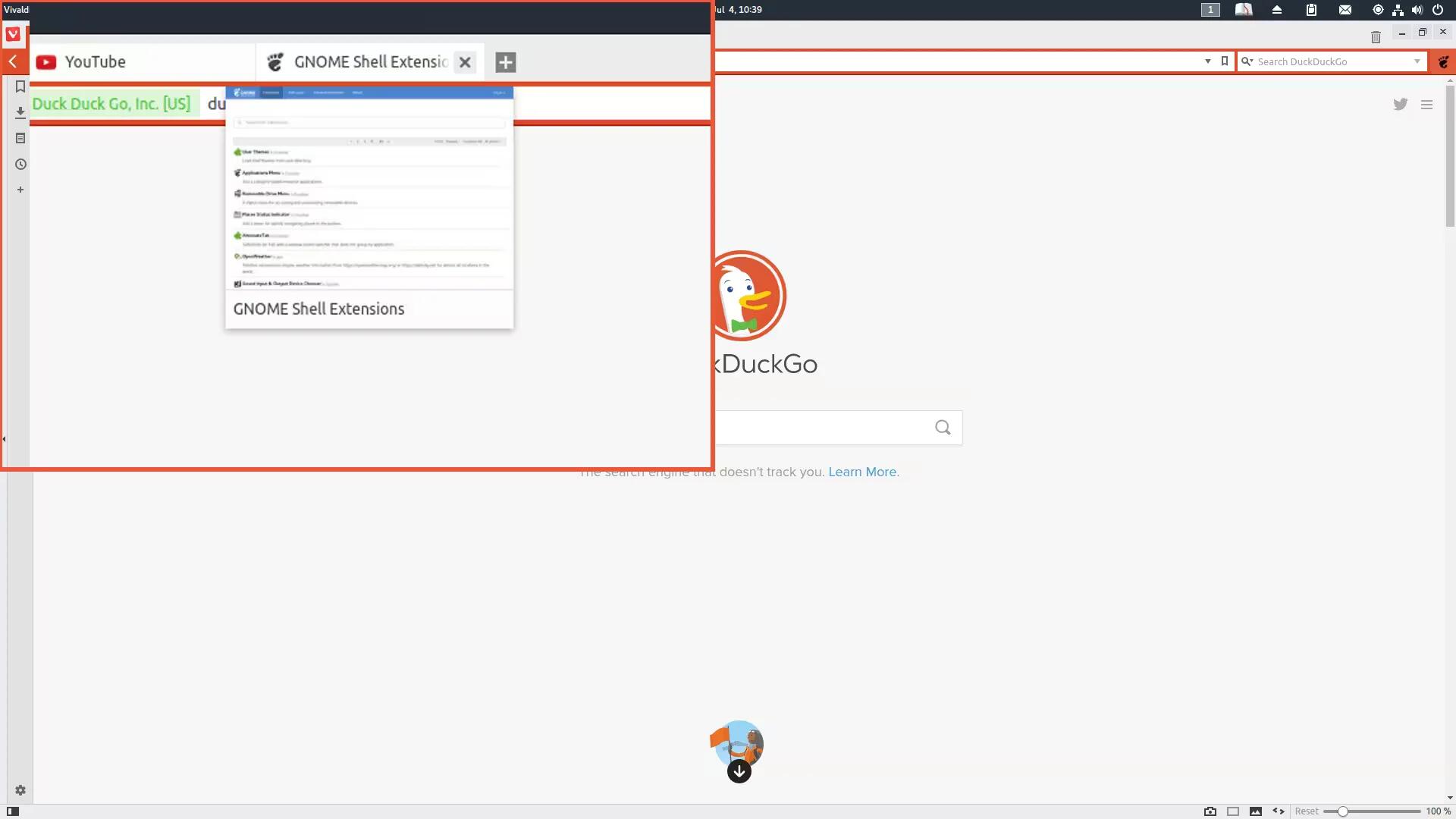This screenshot has height=819, width=1456.
Task: Open Page Actions in status bar
Action: click(x=1279, y=811)
